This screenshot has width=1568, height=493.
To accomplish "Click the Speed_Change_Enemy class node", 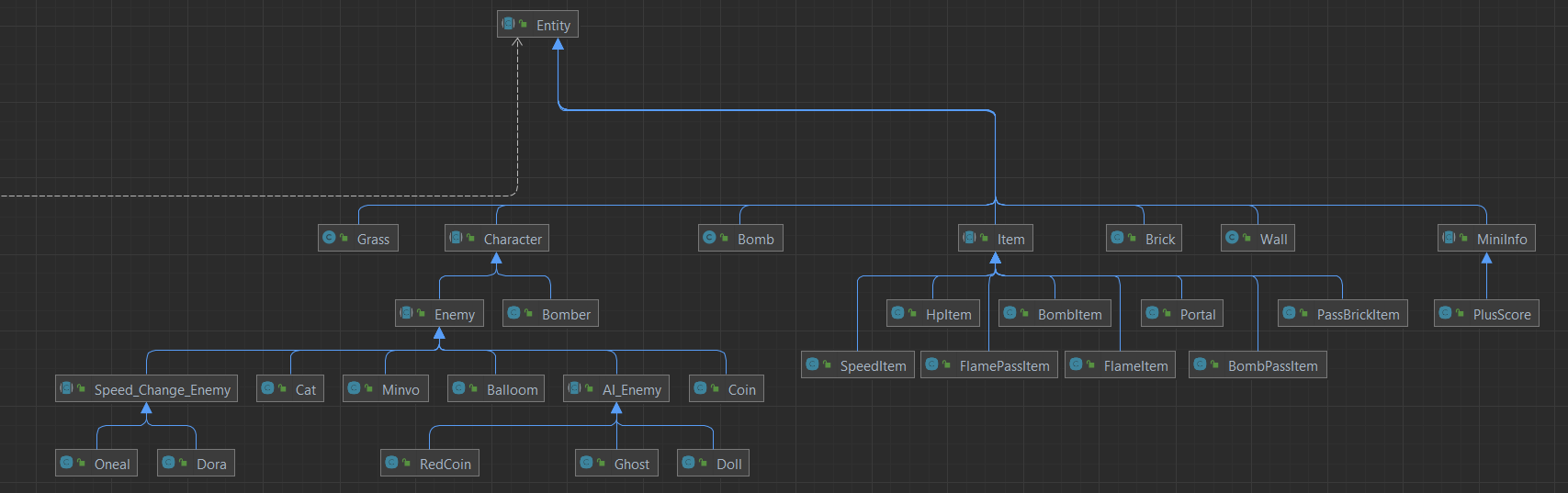I will point(147,388).
